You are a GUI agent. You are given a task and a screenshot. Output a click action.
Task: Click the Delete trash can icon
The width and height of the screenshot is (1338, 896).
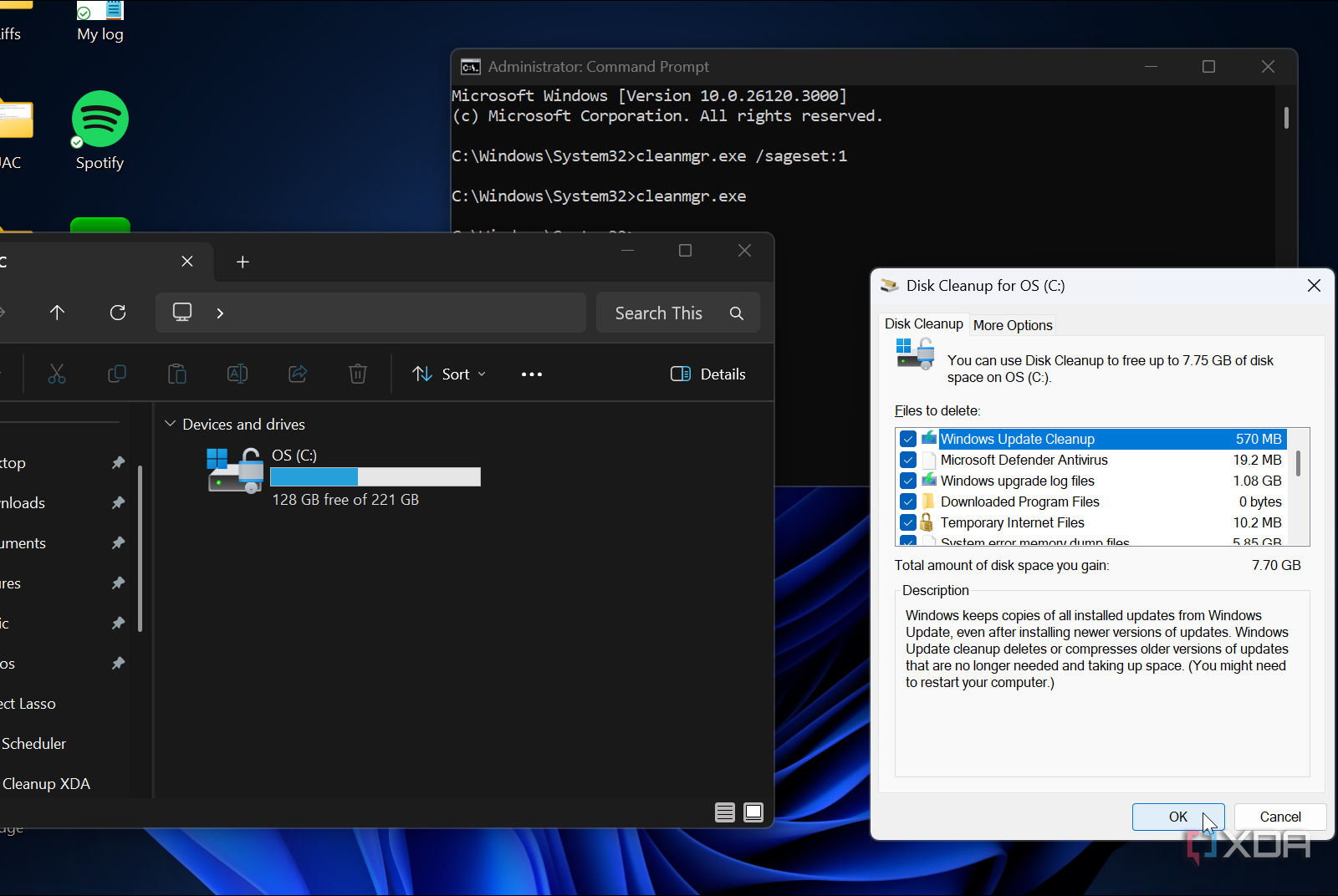tap(358, 374)
